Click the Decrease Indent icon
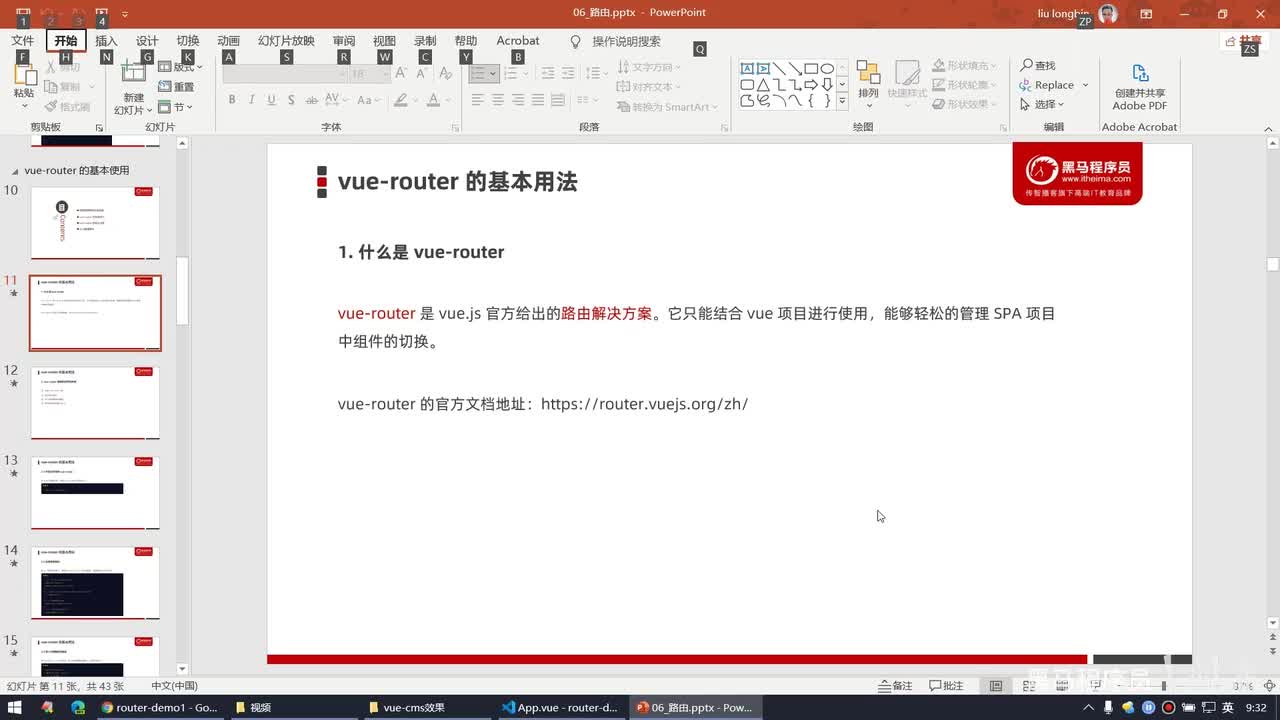 [x=548, y=73]
